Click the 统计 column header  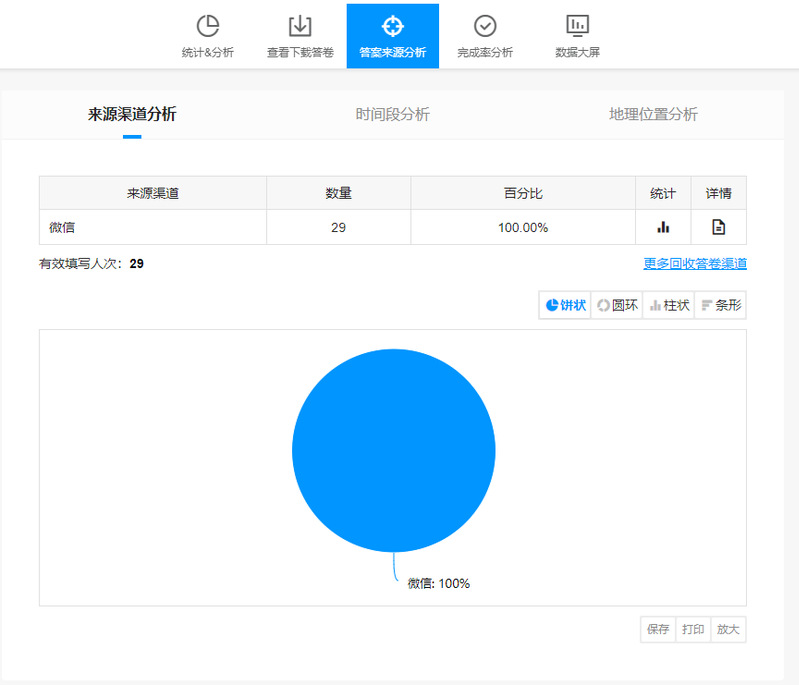pyautogui.click(x=663, y=193)
